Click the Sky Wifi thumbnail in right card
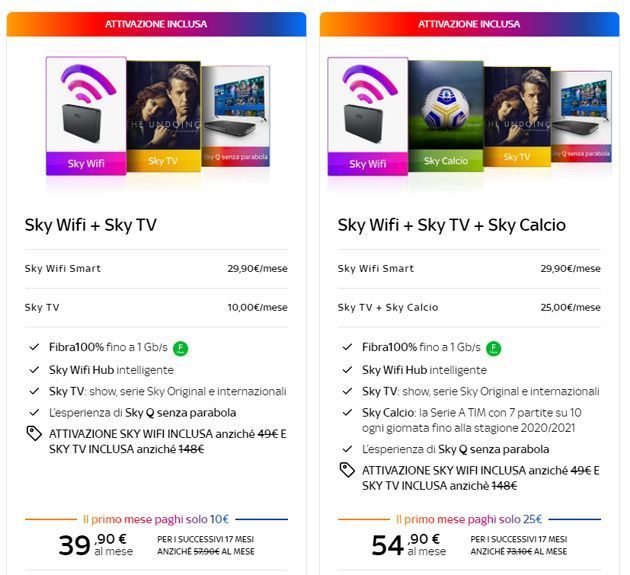This screenshot has width=630, height=575. [368, 115]
